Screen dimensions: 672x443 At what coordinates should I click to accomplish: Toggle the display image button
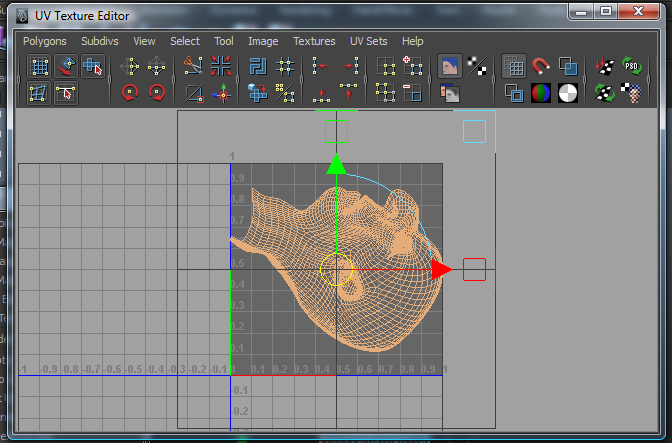[450, 67]
